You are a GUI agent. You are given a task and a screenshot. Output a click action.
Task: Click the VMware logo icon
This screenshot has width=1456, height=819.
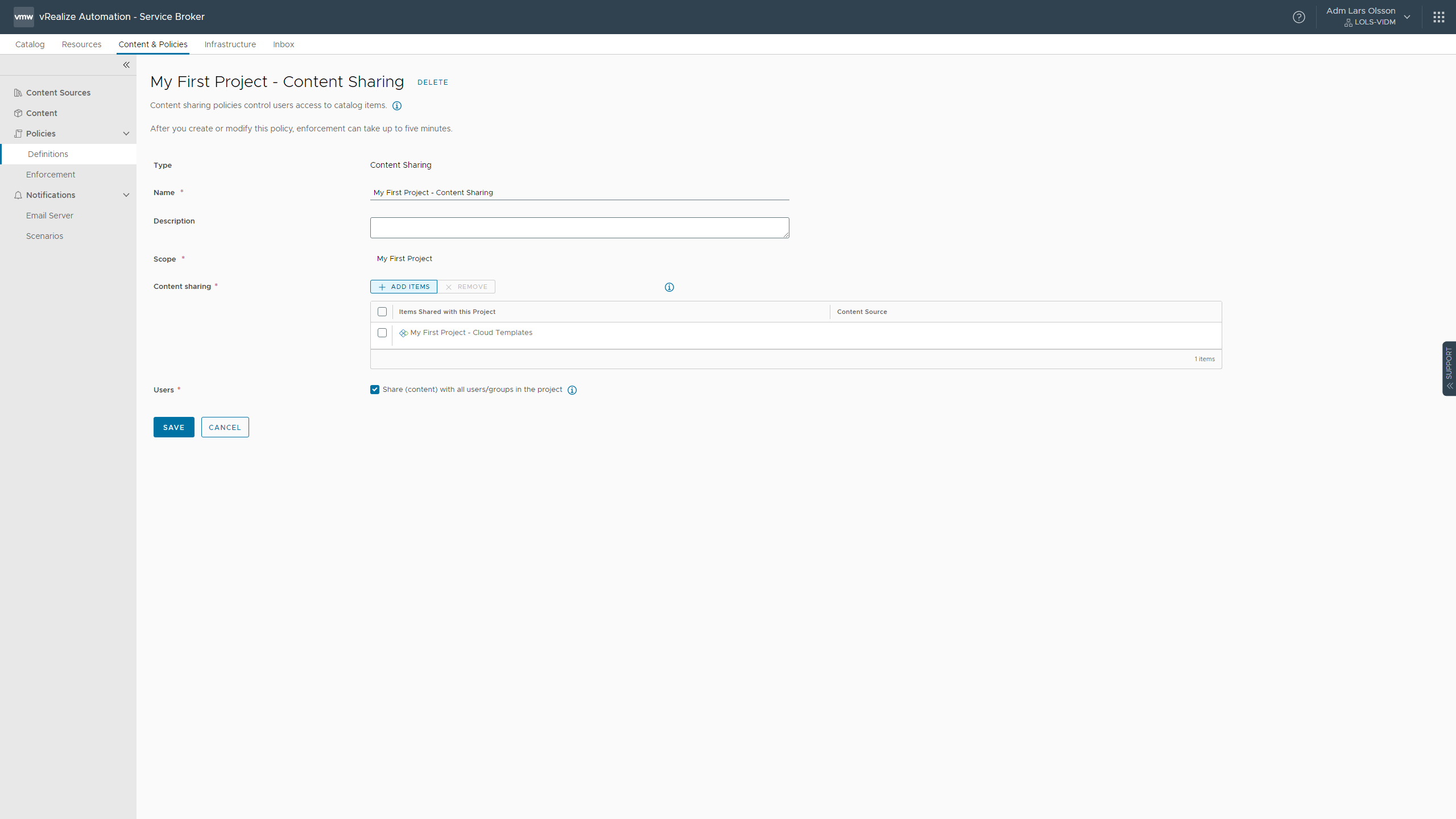tap(23, 17)
